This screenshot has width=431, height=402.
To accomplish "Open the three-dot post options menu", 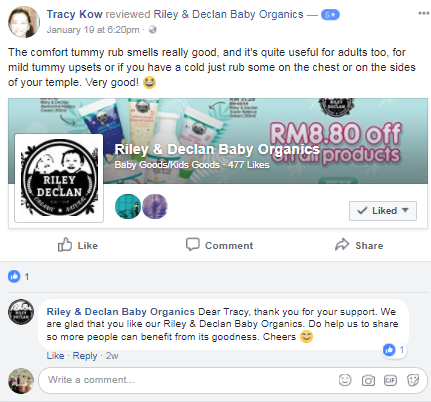I will 423,13.
